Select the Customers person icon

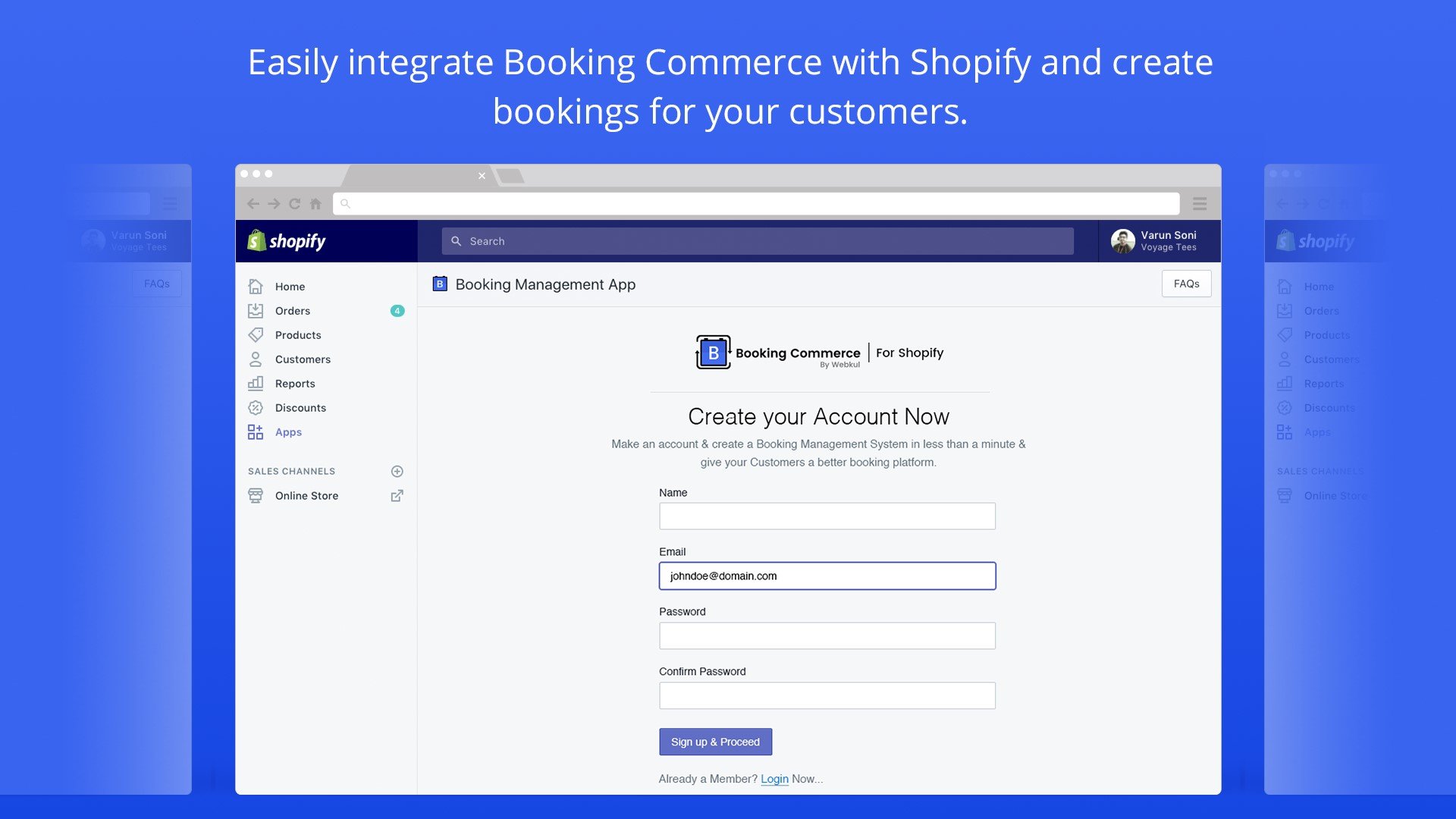256,359
